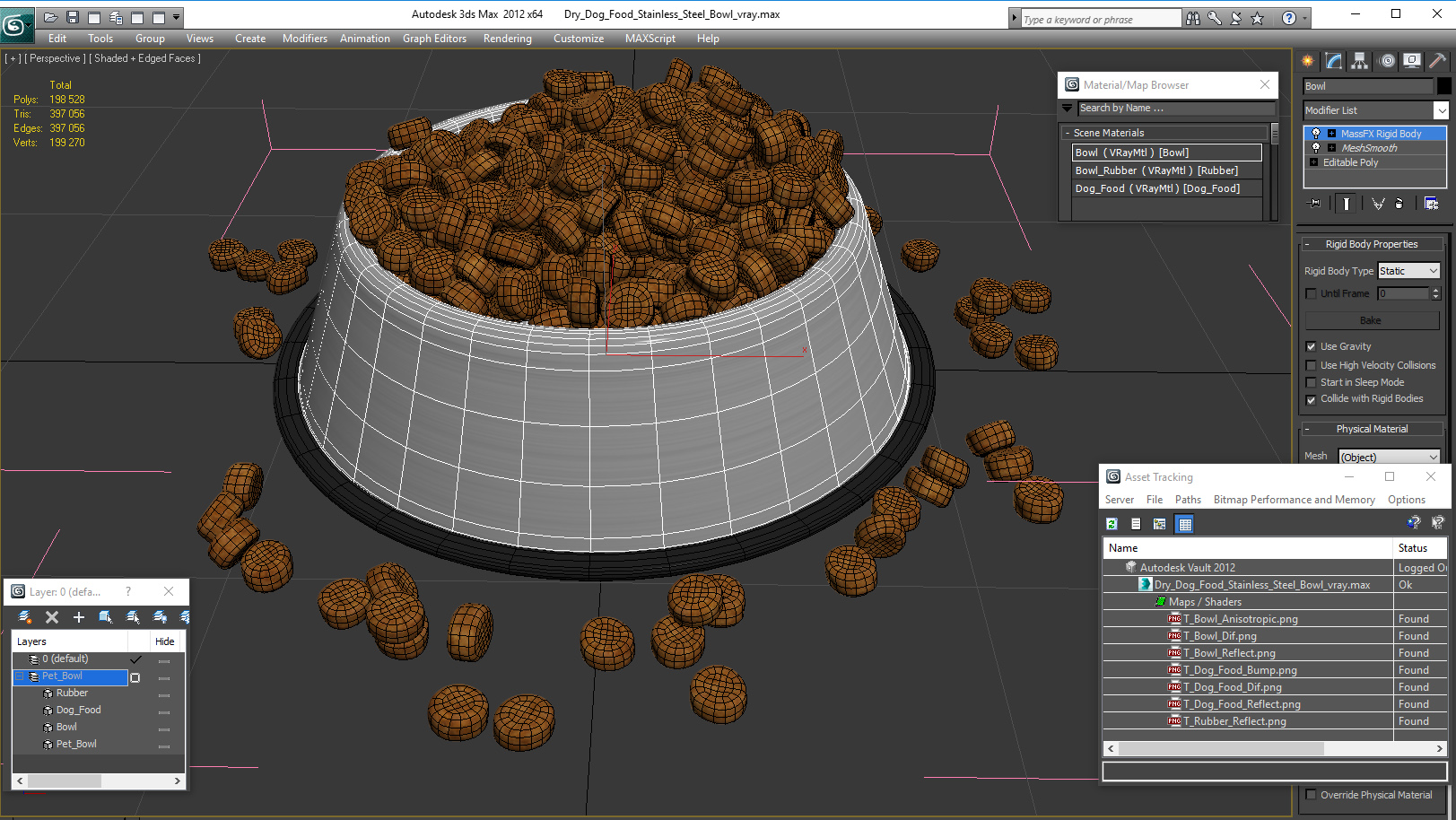Switch to the Utilities hammer panel
The width and height of the screenshot is (1456, 820).
click(x=1437, y=61)
